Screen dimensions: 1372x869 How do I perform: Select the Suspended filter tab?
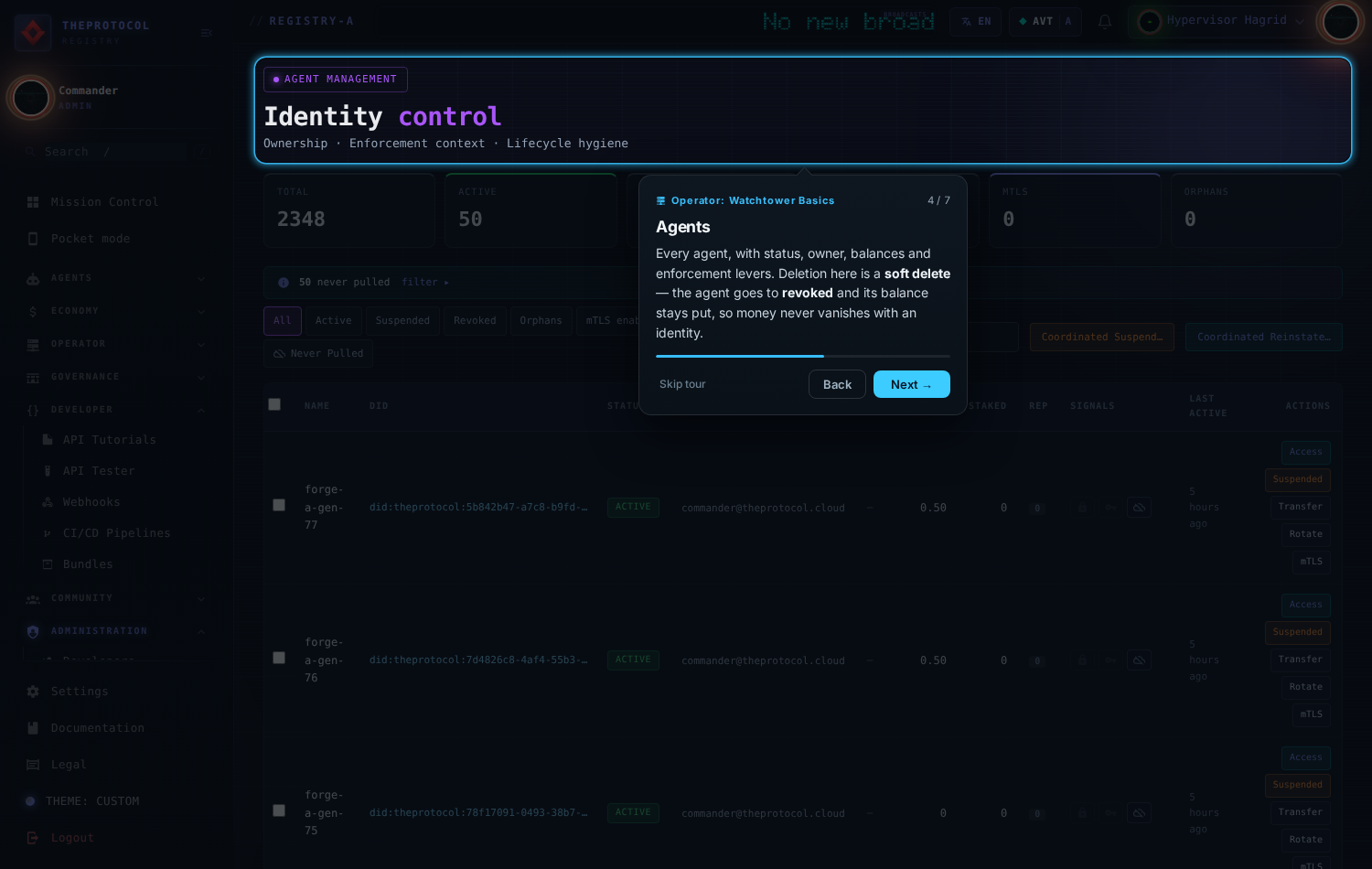tap(402, 321)
